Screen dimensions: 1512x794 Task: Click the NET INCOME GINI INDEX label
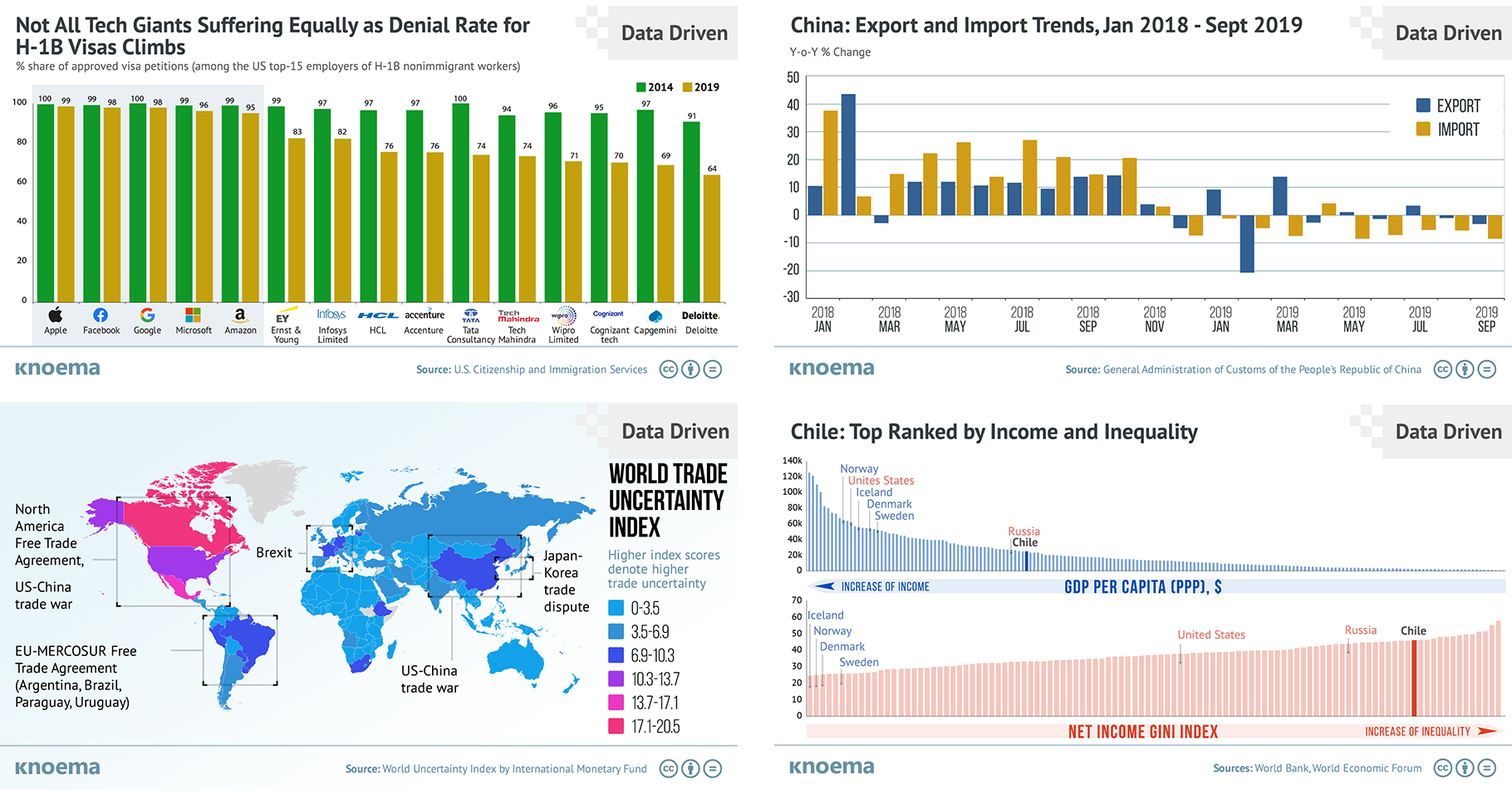point(1143,732)
